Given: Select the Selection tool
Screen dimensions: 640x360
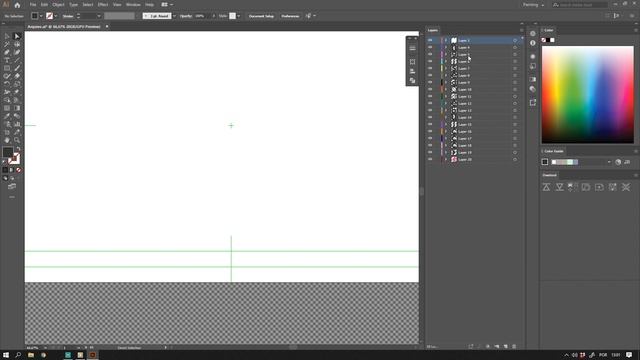Looking at the screenshot, I should click(x=7, y=36).
